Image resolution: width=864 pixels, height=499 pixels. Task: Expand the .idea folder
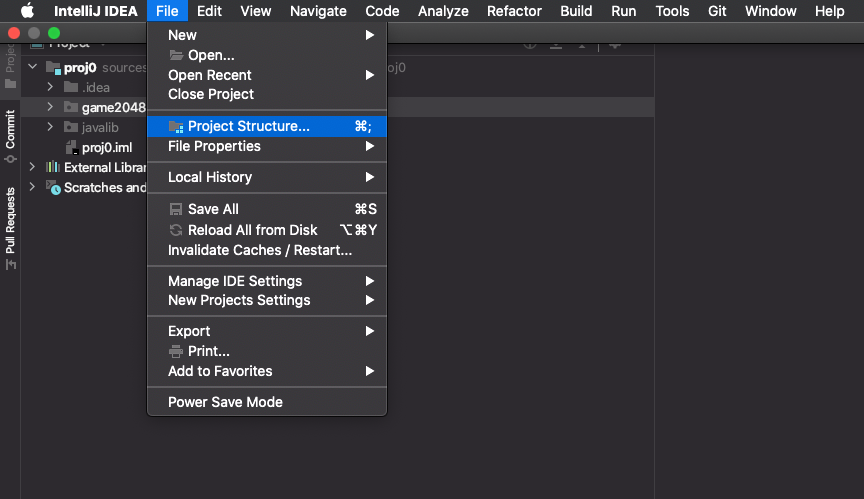pos(49,87)
